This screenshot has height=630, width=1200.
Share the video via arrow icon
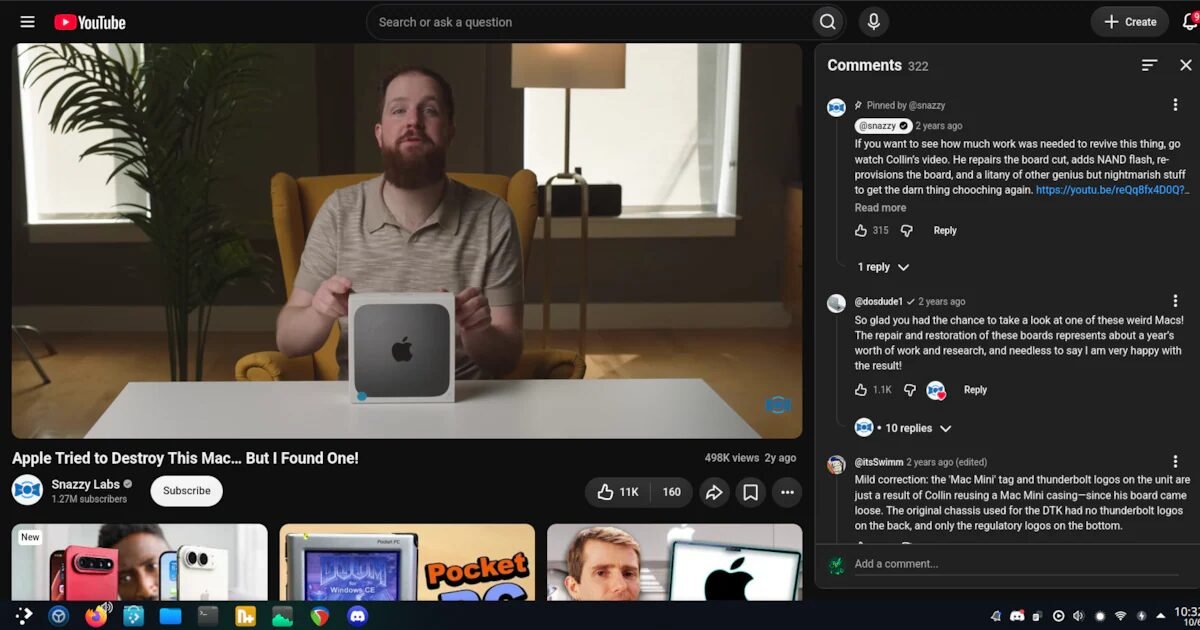pyautogui.click(x=714, y=492)
